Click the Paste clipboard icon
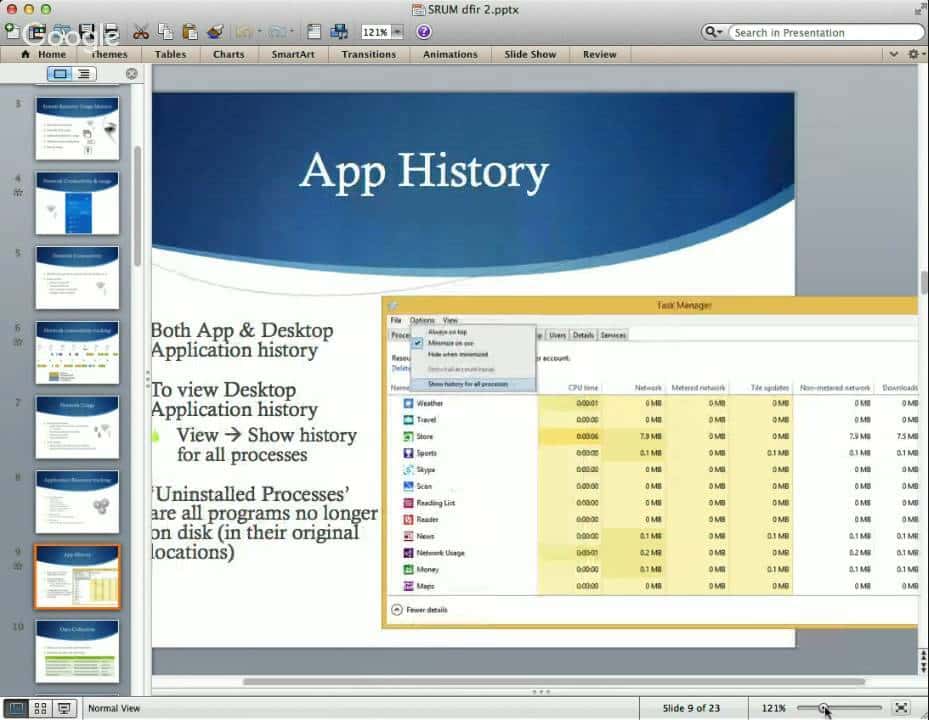Viewport: 929px width, 720px height. coord(190,32)
